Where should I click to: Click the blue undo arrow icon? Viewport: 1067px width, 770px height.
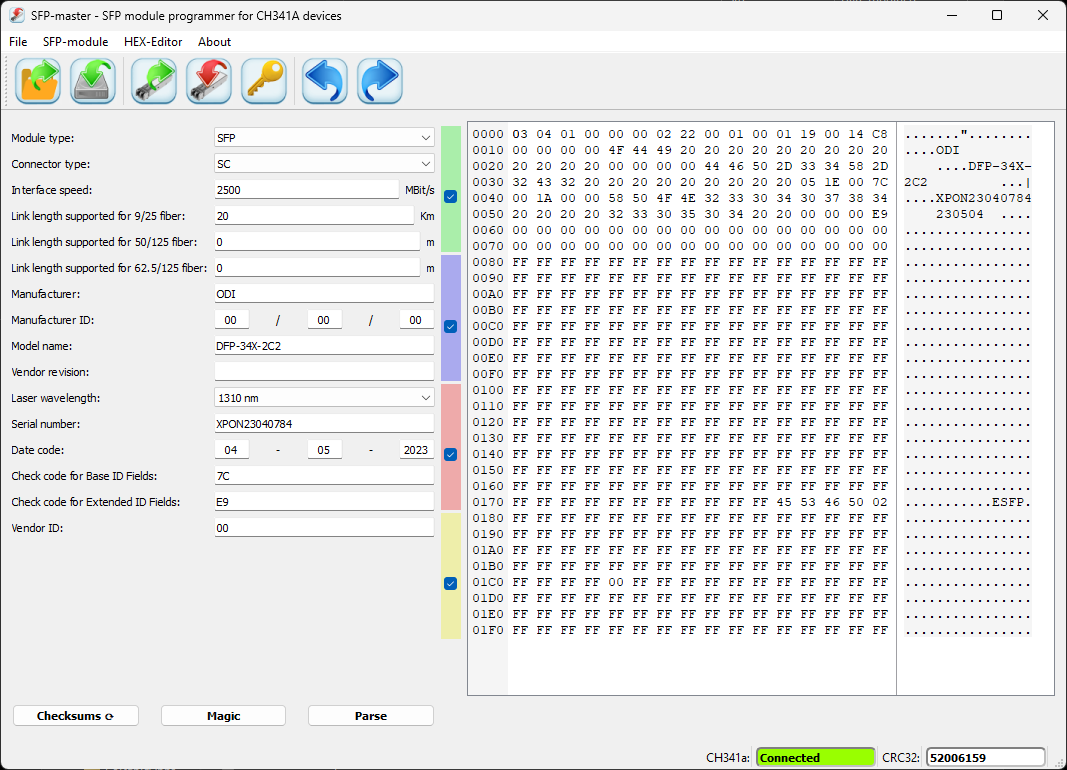pos(325,81)
